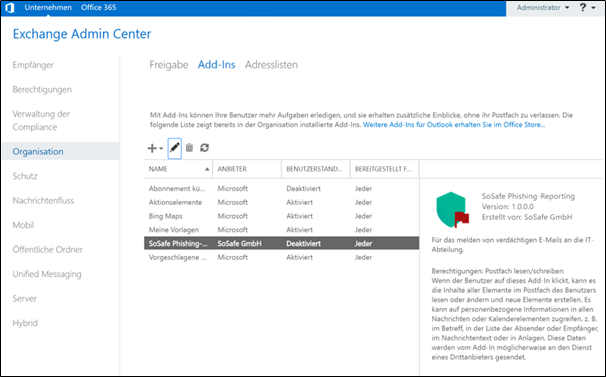This screenshot has height=377, width=606.
Task: Expand the arrow next to the plus icon
Action: (161, 148)
